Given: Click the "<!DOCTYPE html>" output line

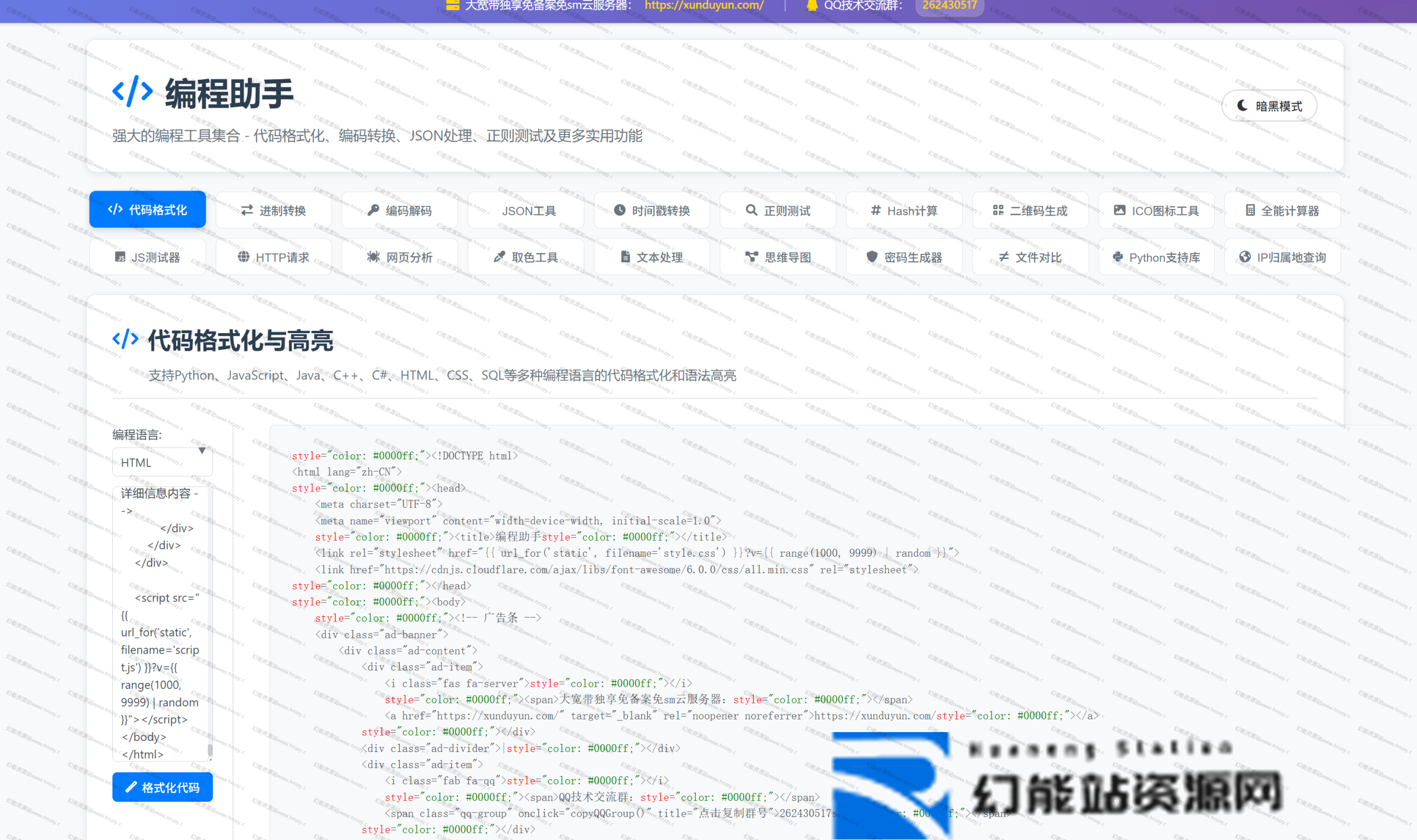Looking at the screenshot, I should click(405, 455).
